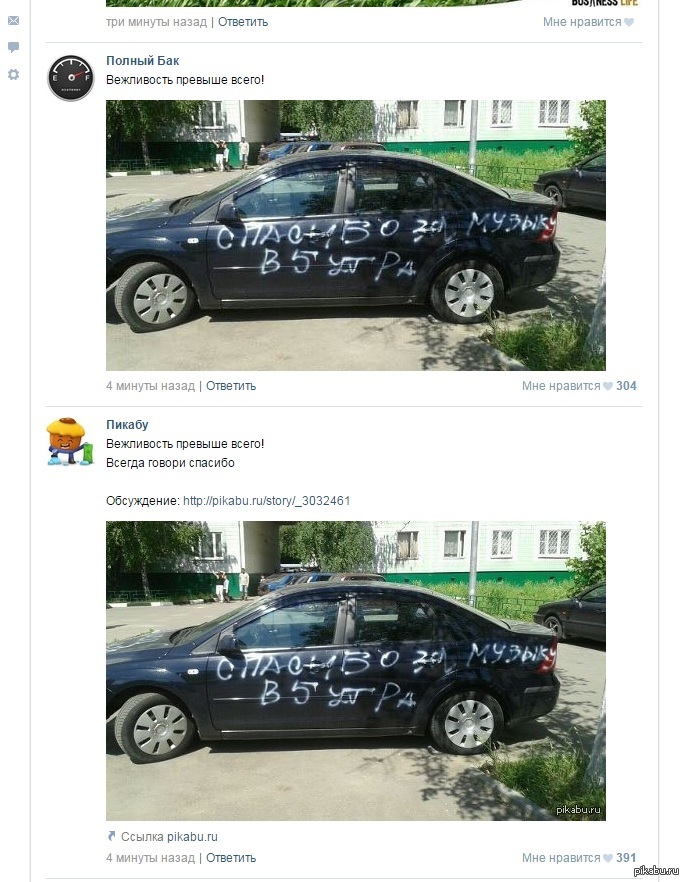This screenshot has width=684, height=882.
Task: Open the chat bubble icon in sidebar
Action: coord(14,47)
